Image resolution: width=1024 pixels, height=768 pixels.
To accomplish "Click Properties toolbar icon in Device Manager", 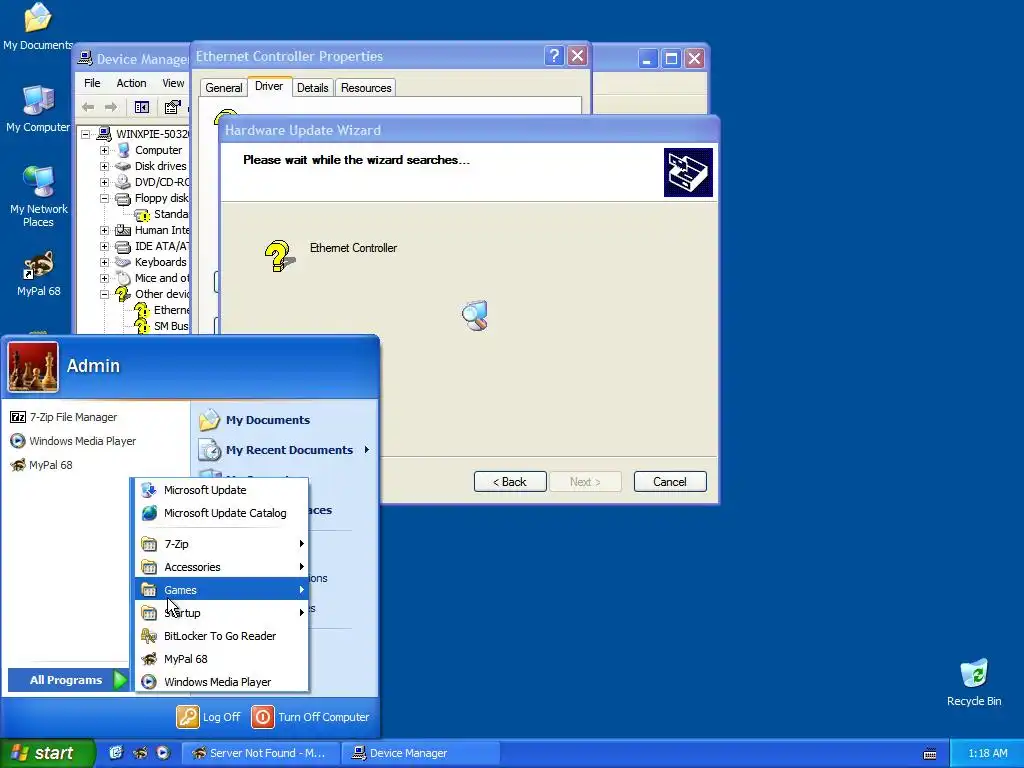I will 172,107.
